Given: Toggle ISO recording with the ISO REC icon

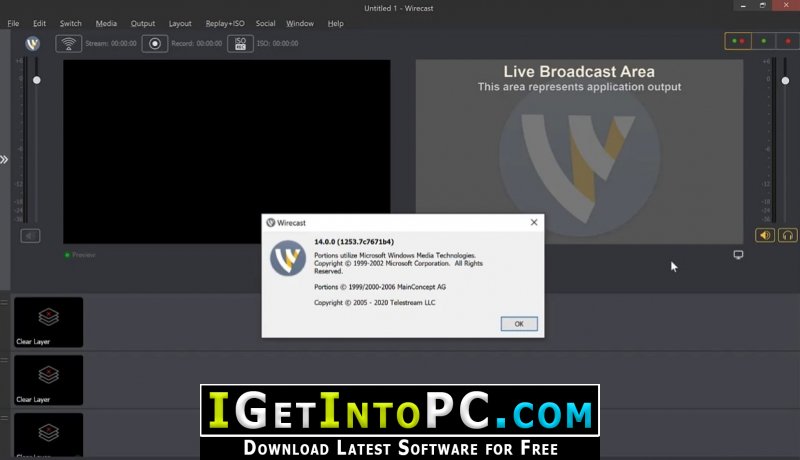Looking at the screenshot, I should point(240,43).
